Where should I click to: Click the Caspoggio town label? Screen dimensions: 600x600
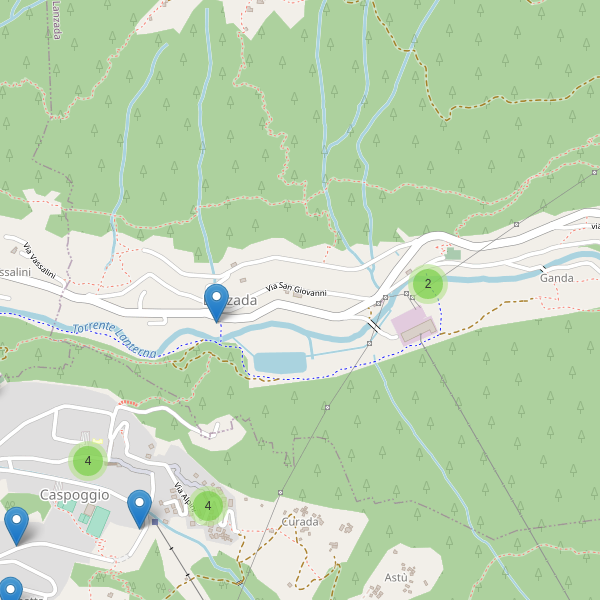pyautogui.click(x=75, y=495)
